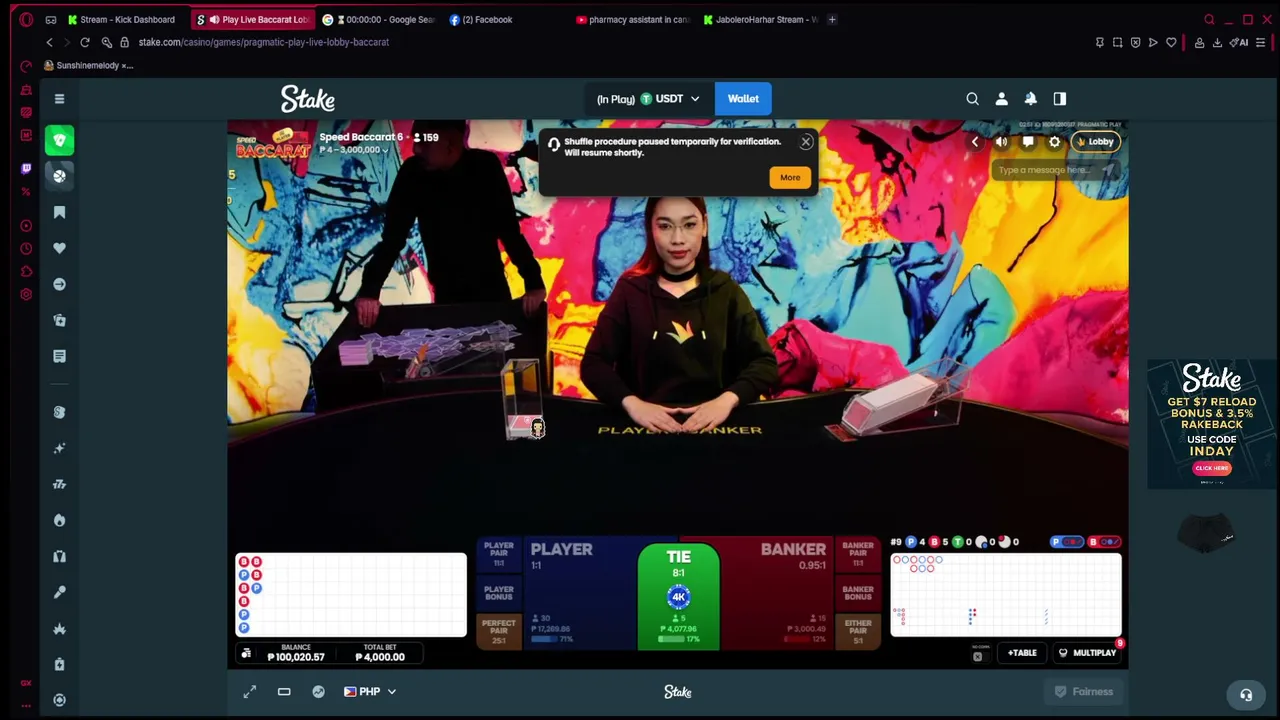Toggle Banker ask prediction indicator
The image size is (1280, 720).
(1104, 542)
